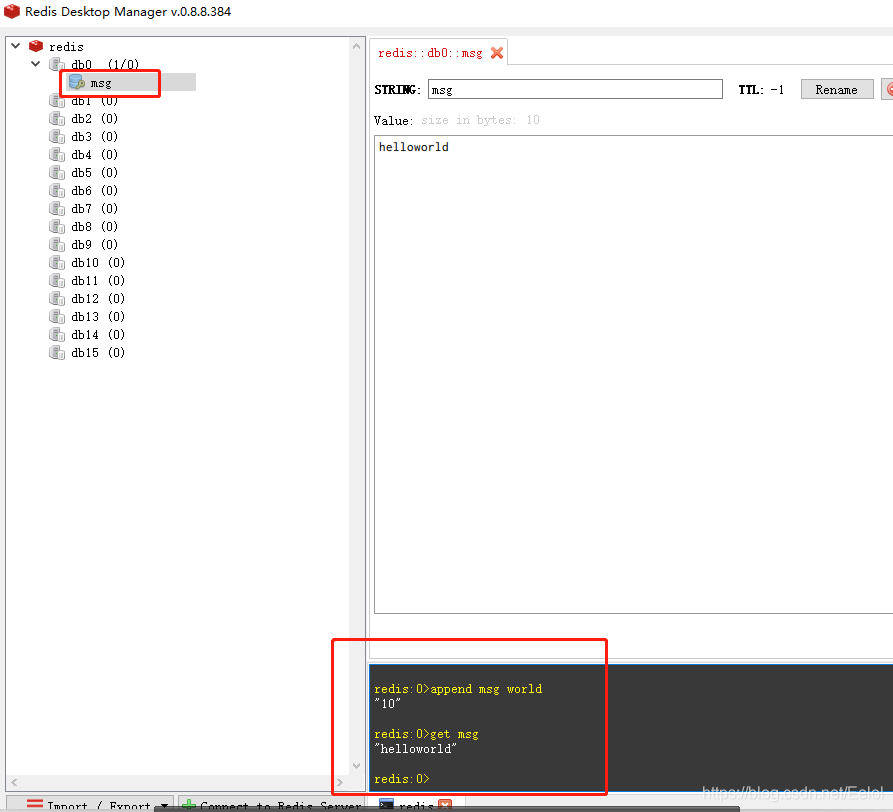
Task: Click the db12 database icon
Action: (x=57, y=298)
